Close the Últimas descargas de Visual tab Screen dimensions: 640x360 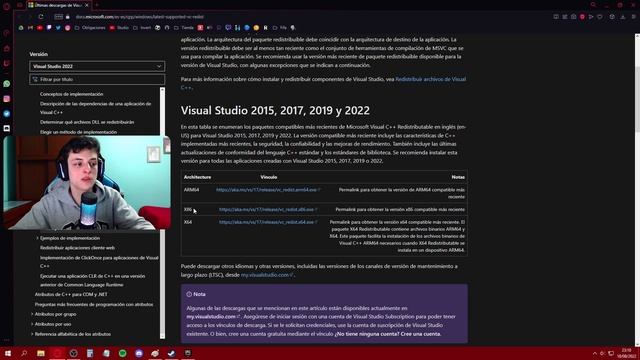point(87,5)
